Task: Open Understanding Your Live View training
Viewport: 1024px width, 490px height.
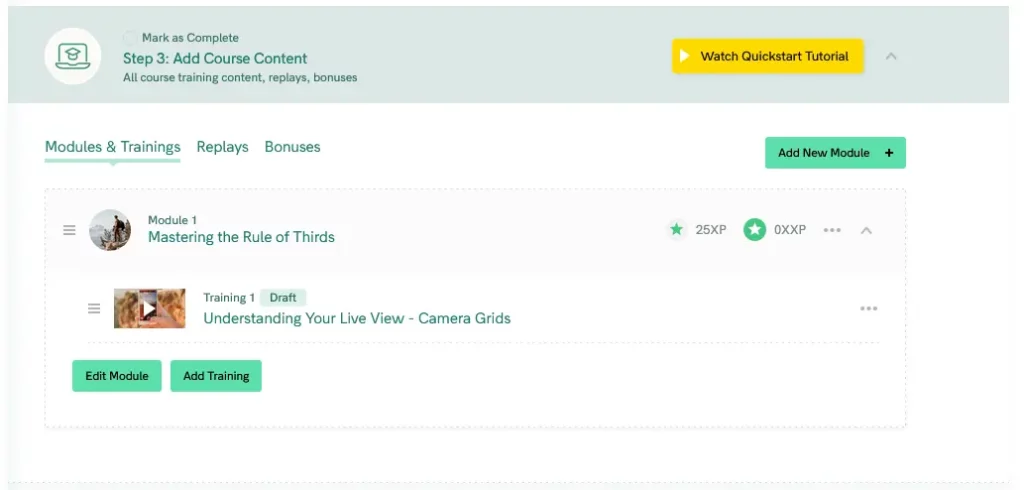Action: [357, 319]
